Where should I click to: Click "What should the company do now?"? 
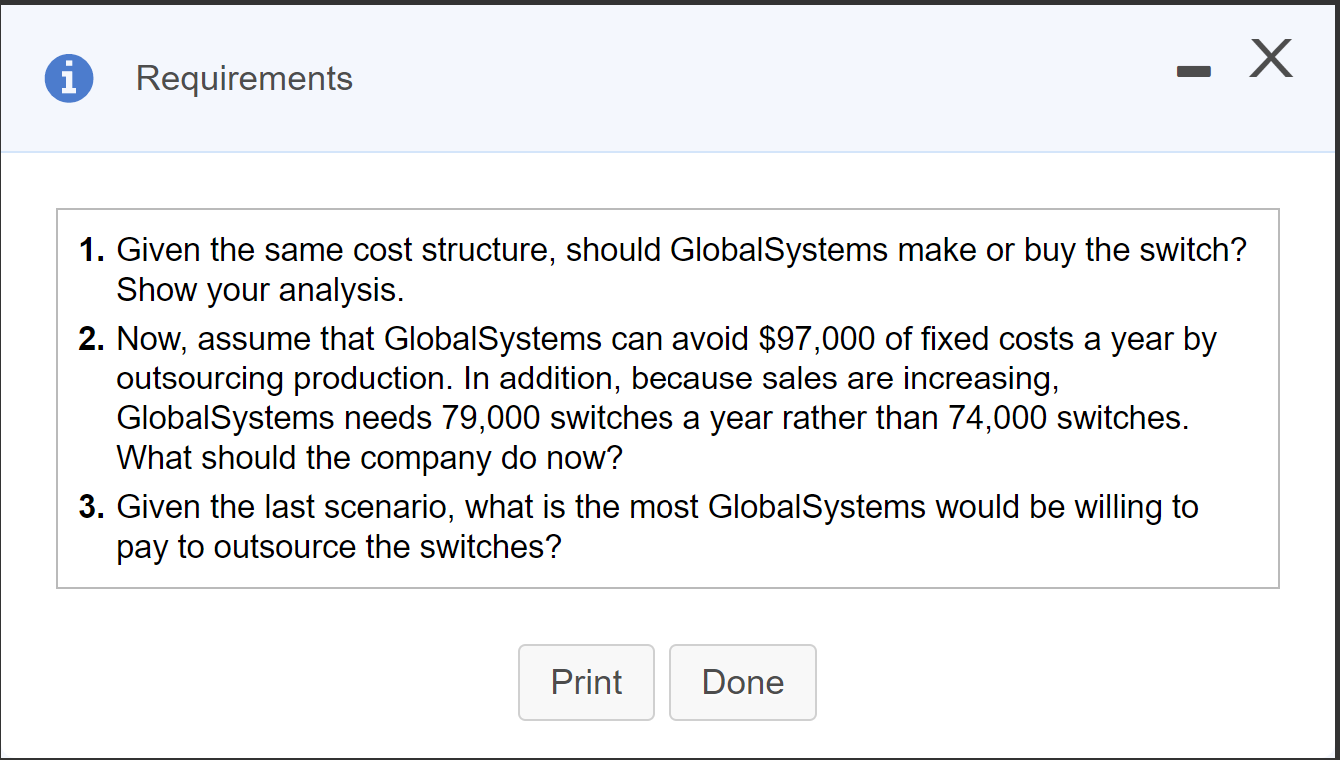tap(369, 458)
